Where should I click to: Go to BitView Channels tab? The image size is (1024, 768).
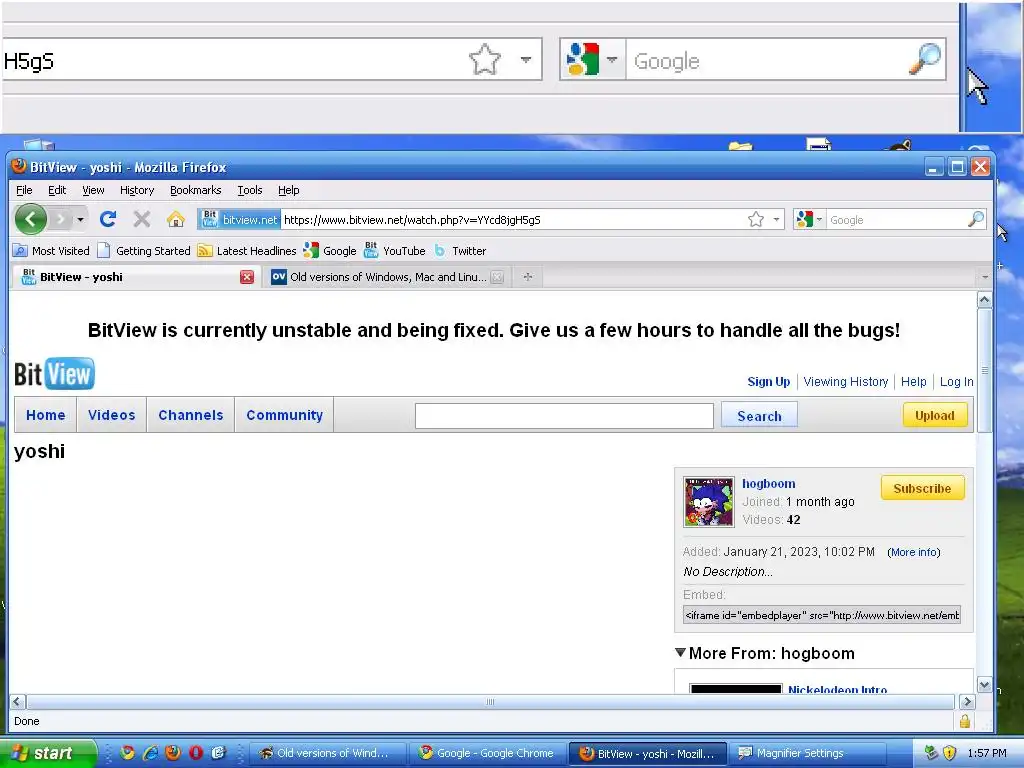point(191,415)
